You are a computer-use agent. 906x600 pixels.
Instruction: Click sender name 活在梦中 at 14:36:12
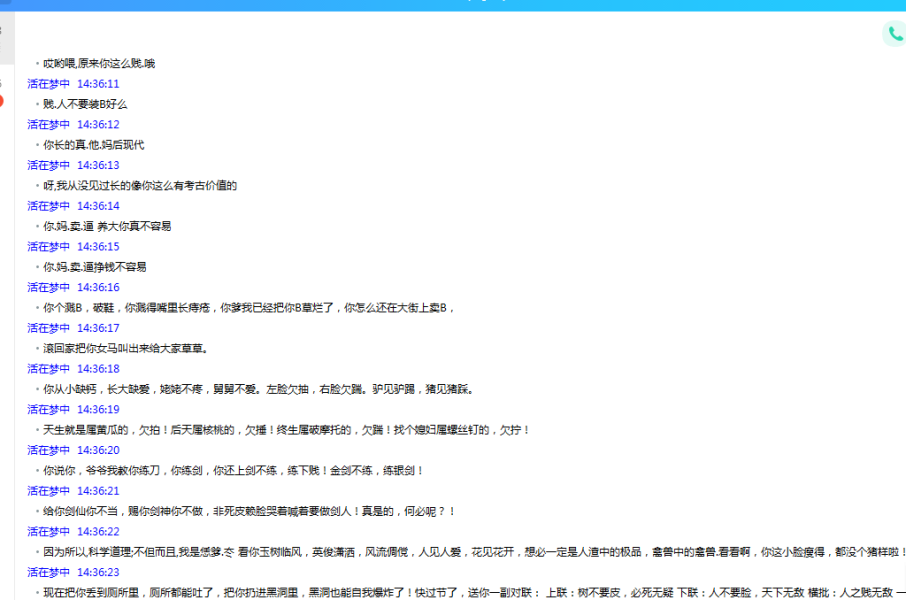tap(48, 125)
